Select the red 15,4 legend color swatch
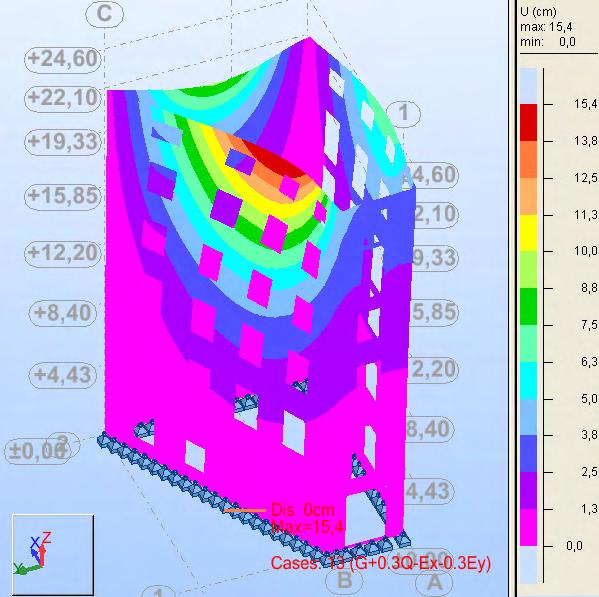 click(528, 123)
